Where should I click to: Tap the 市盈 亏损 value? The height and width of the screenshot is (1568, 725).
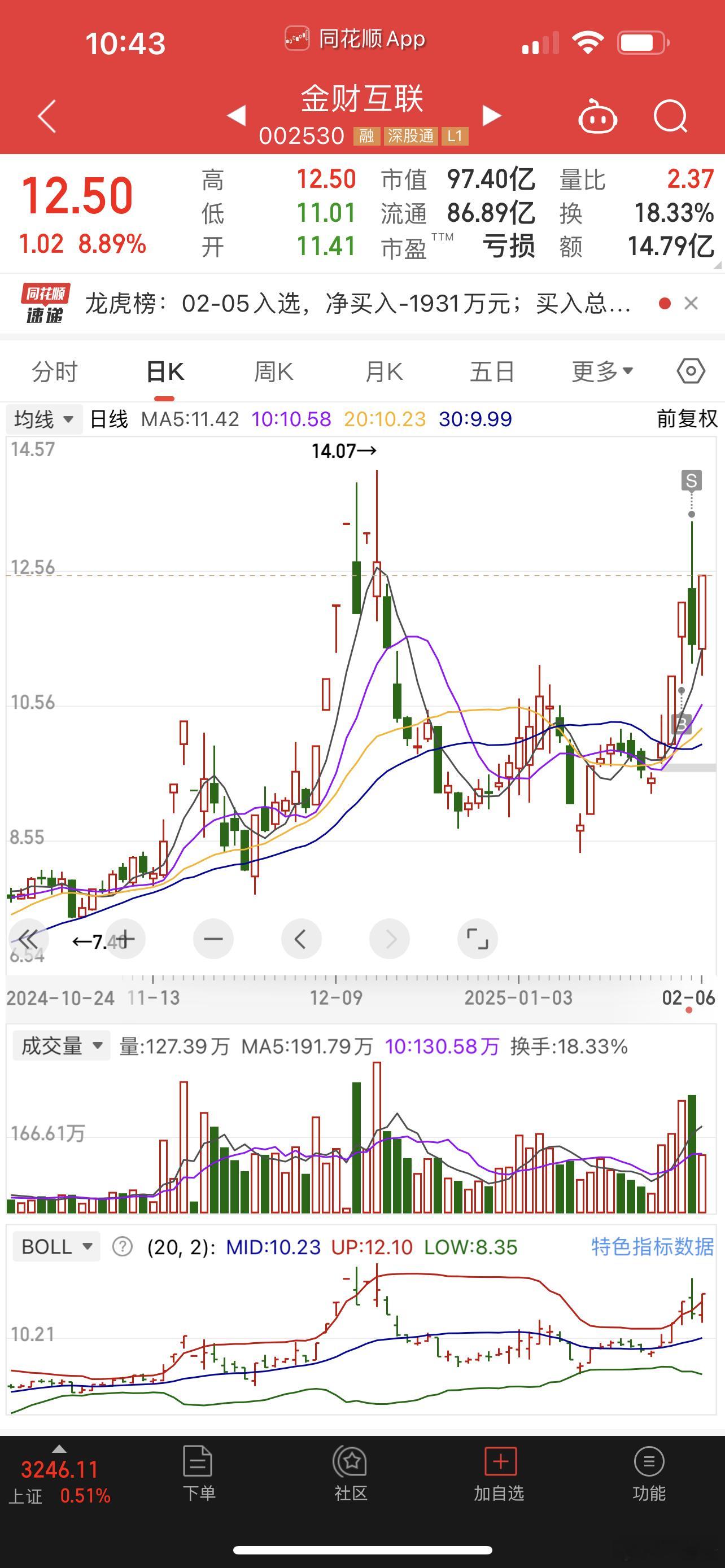(x=509, y=247)
